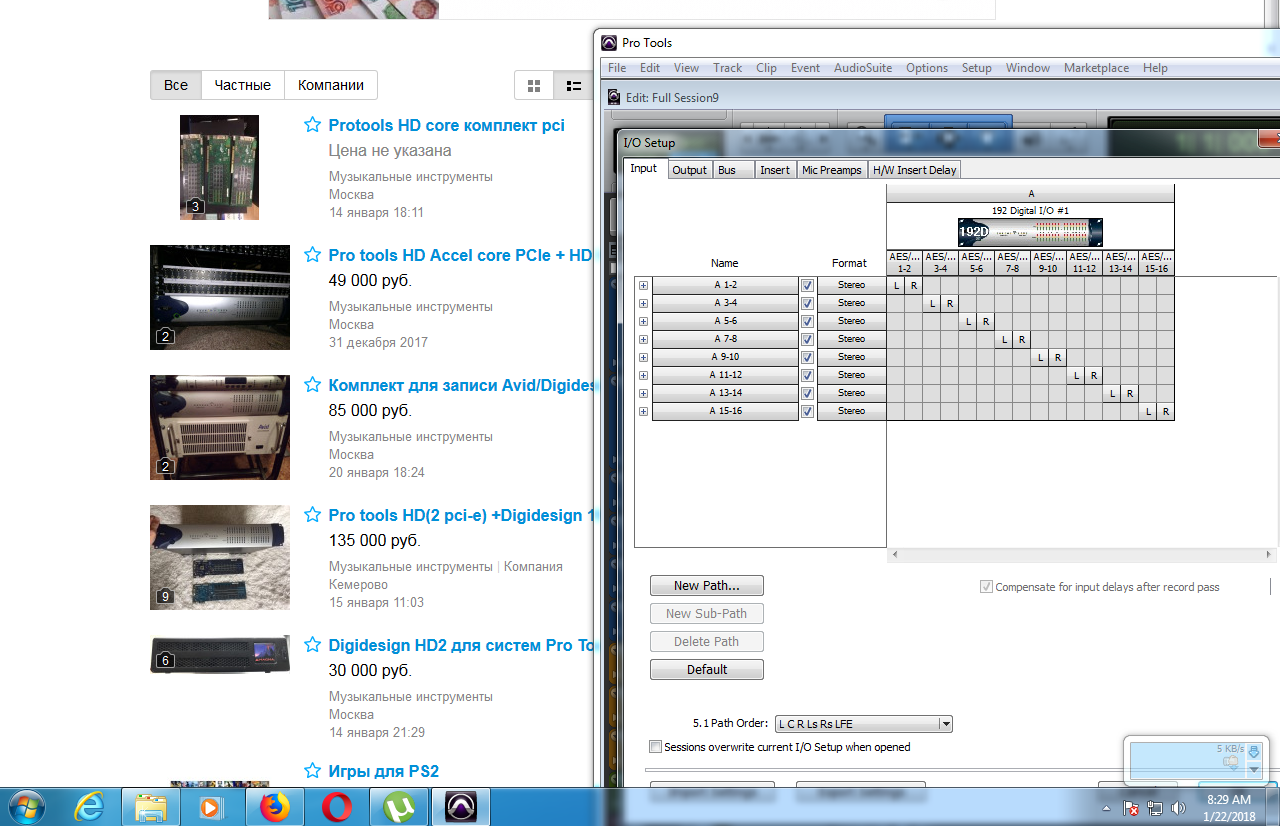Image resolution: width=1280 pixels, height=826 pixels.
Task: Open the Track menu in Pro Tools
Action: 727,68
